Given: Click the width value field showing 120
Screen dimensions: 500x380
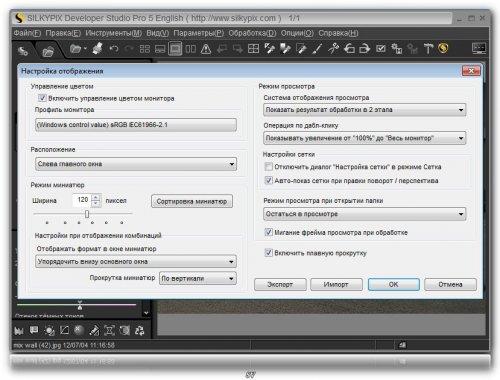Looking at the screenshot, I should 82,200.
